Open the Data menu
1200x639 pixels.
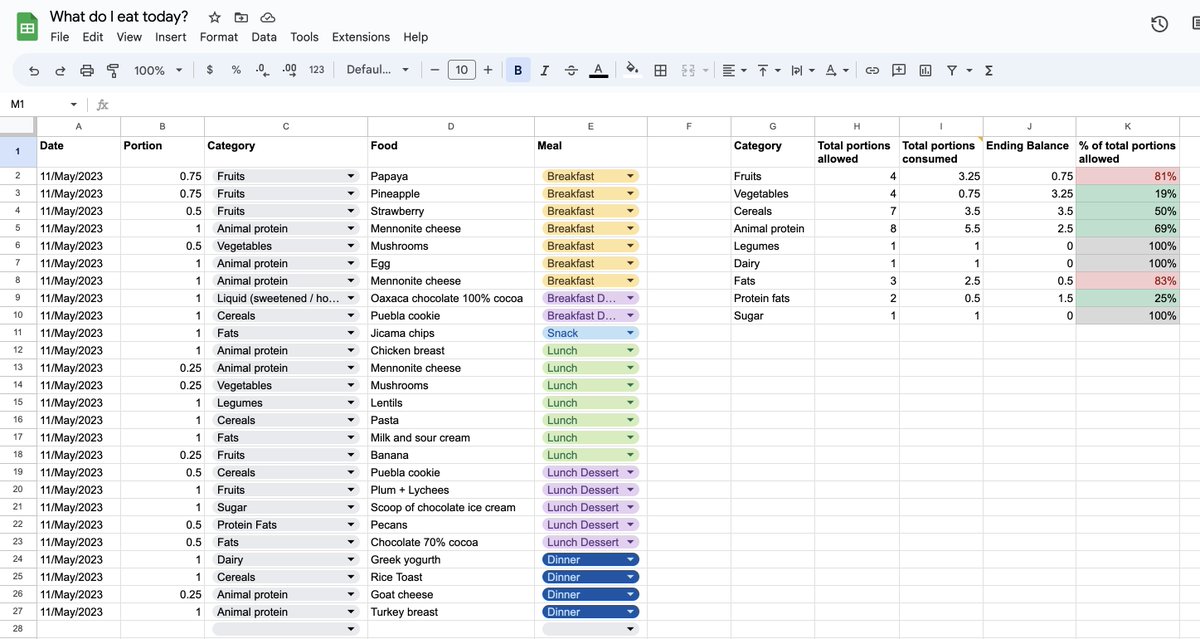[264, 37]
